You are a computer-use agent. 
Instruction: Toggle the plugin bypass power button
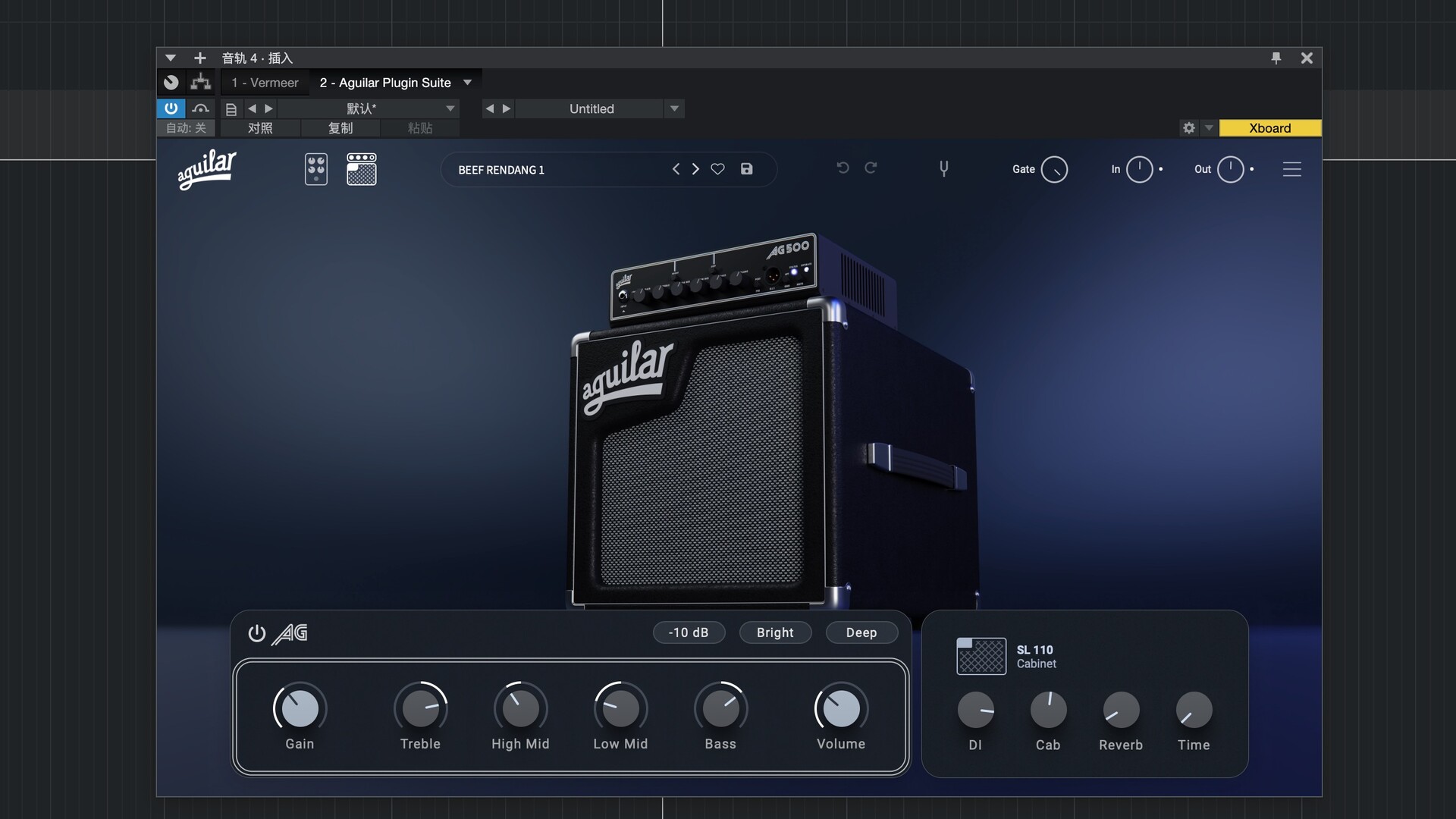pyautogui.click(x=171, y=108)
